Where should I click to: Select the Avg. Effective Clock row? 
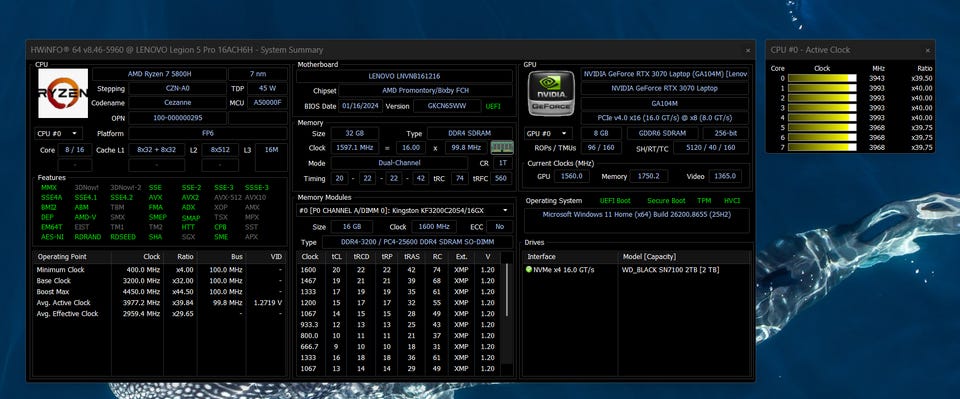(x=159, y=314)
